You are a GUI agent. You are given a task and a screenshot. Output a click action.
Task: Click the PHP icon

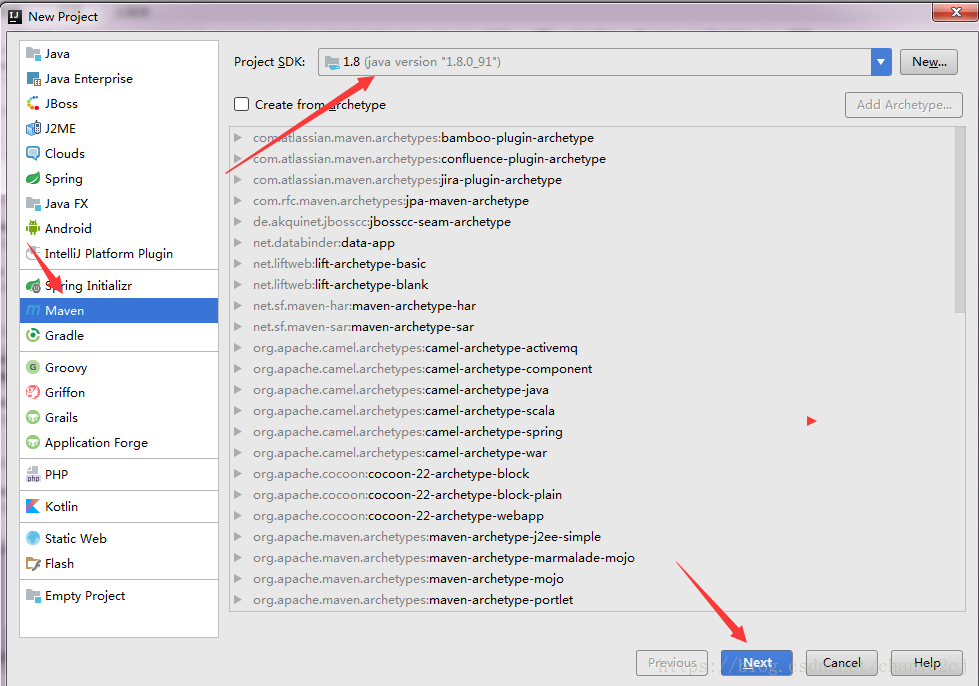pyautogui.click(x=33, y=474)
